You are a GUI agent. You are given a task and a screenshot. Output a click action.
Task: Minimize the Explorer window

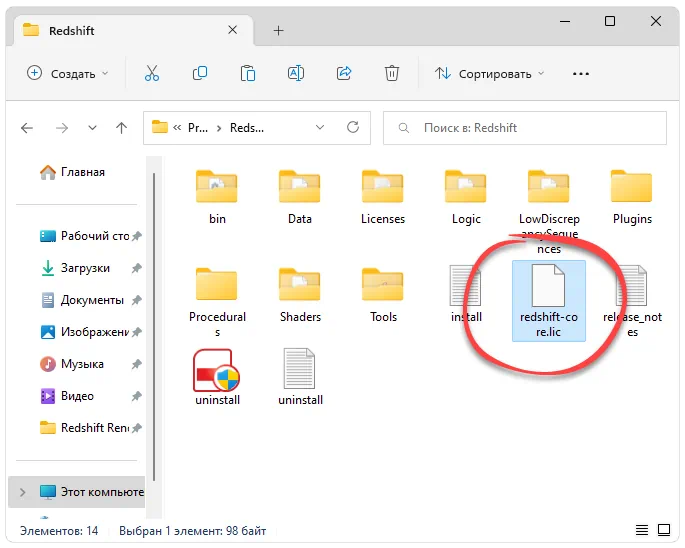(565, 21)
